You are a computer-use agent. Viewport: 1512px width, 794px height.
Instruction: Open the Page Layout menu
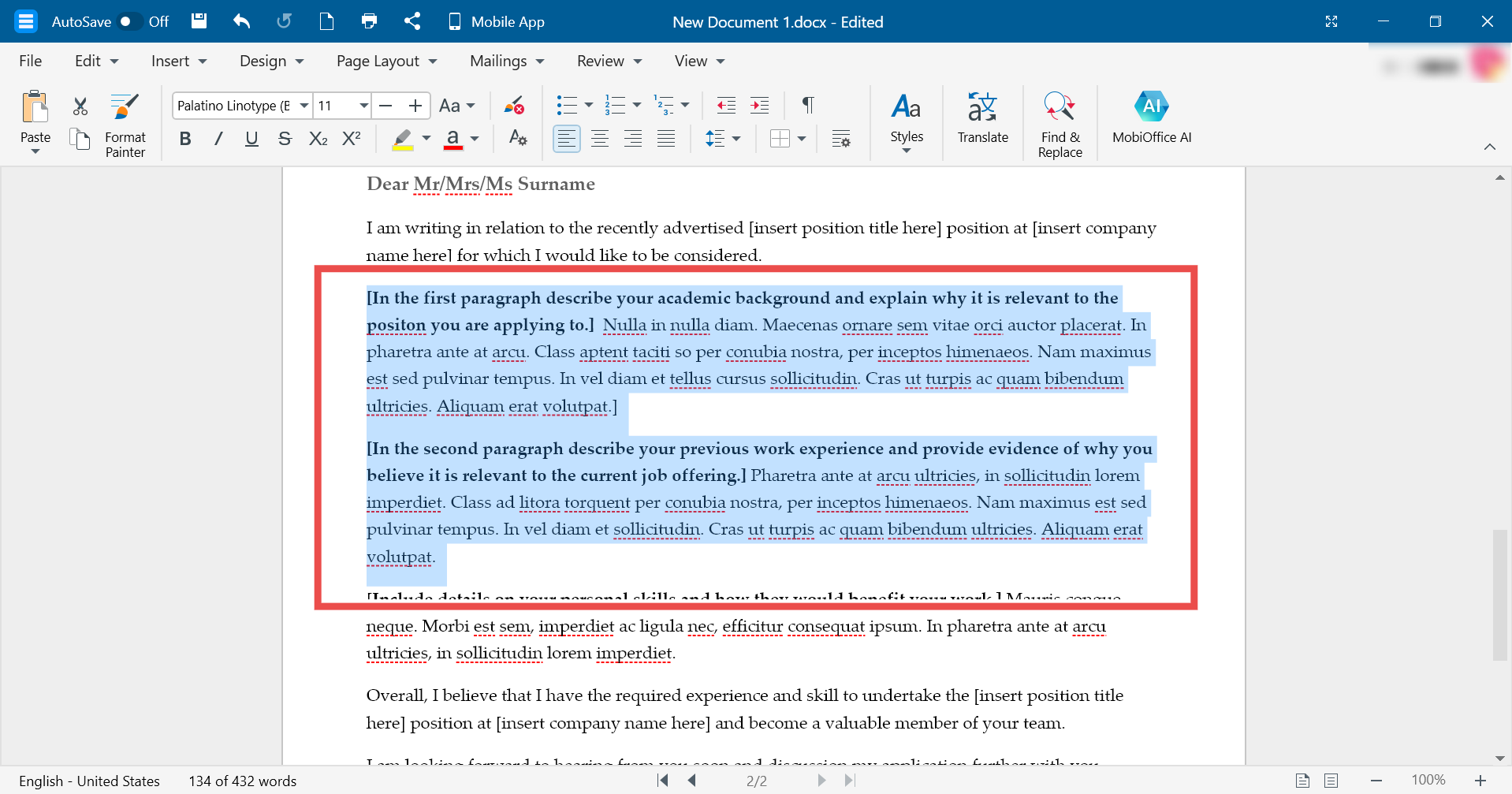click(386, 61)
